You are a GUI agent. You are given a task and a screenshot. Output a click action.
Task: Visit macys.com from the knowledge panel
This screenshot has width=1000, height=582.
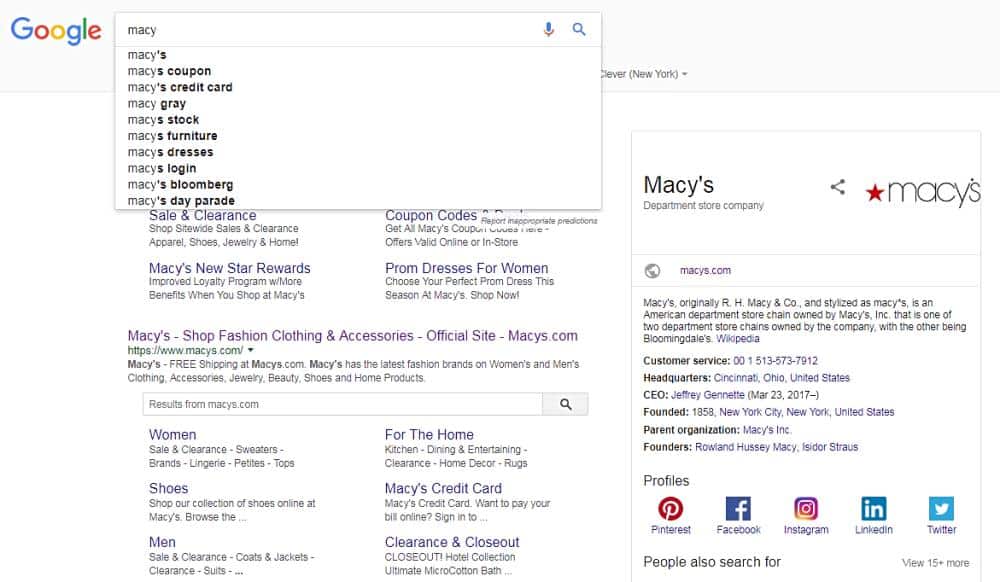point(705,270)
